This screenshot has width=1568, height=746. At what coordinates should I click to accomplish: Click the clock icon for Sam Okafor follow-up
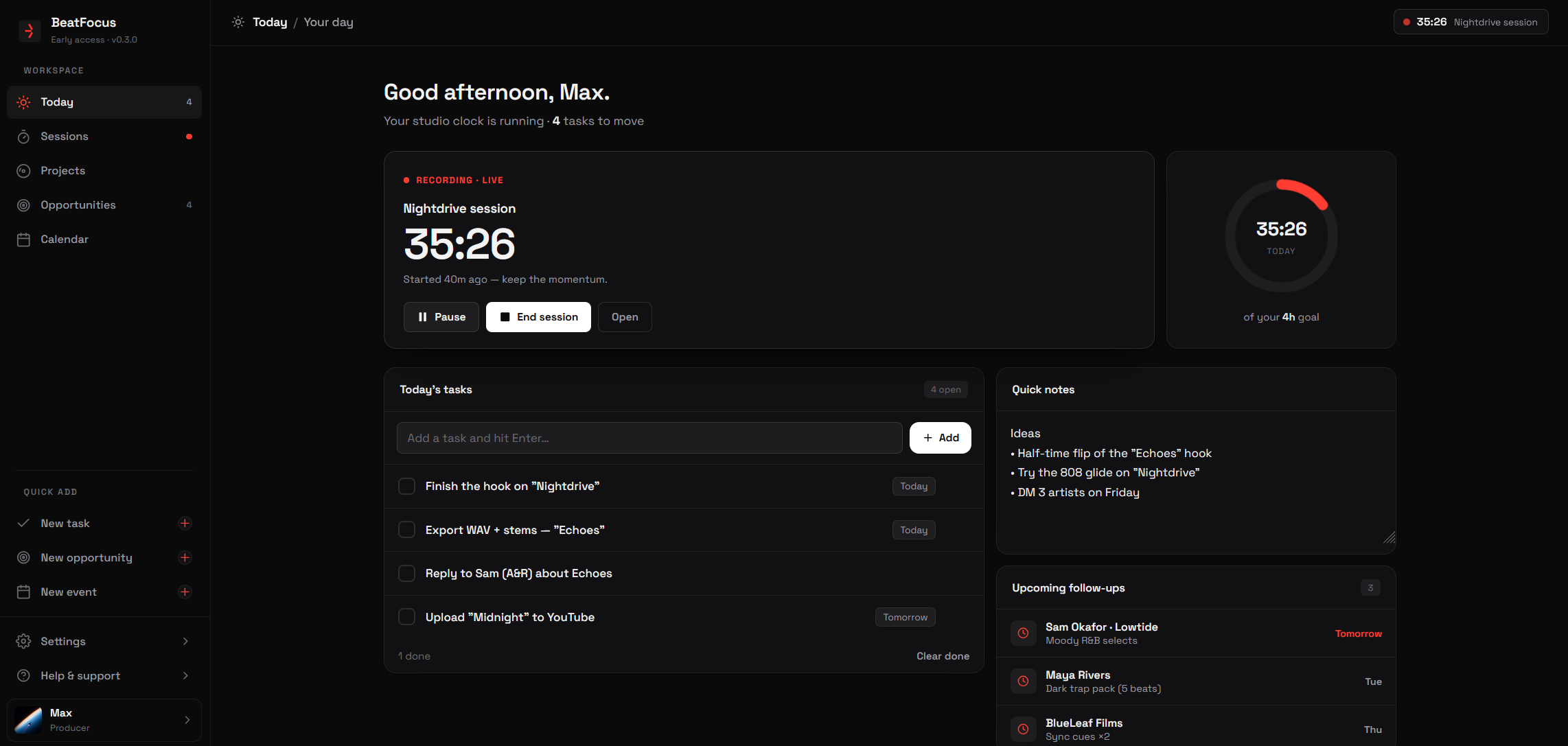pyautogui.click(x=1023, y=633)
